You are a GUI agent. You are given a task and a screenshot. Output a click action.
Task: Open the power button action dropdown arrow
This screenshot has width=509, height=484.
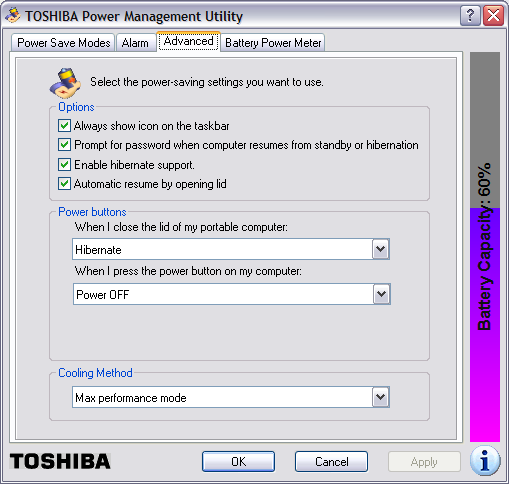382,294
